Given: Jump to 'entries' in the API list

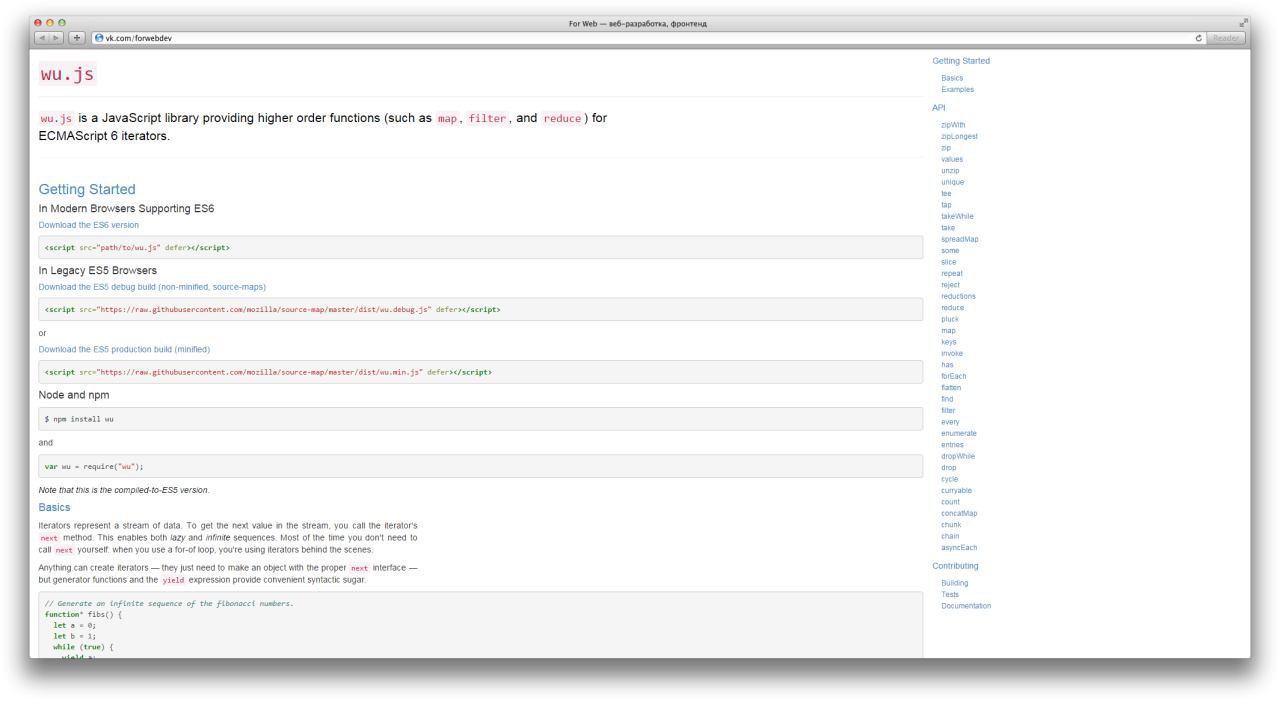Looking at the screenshot, I should pos(952,445).
